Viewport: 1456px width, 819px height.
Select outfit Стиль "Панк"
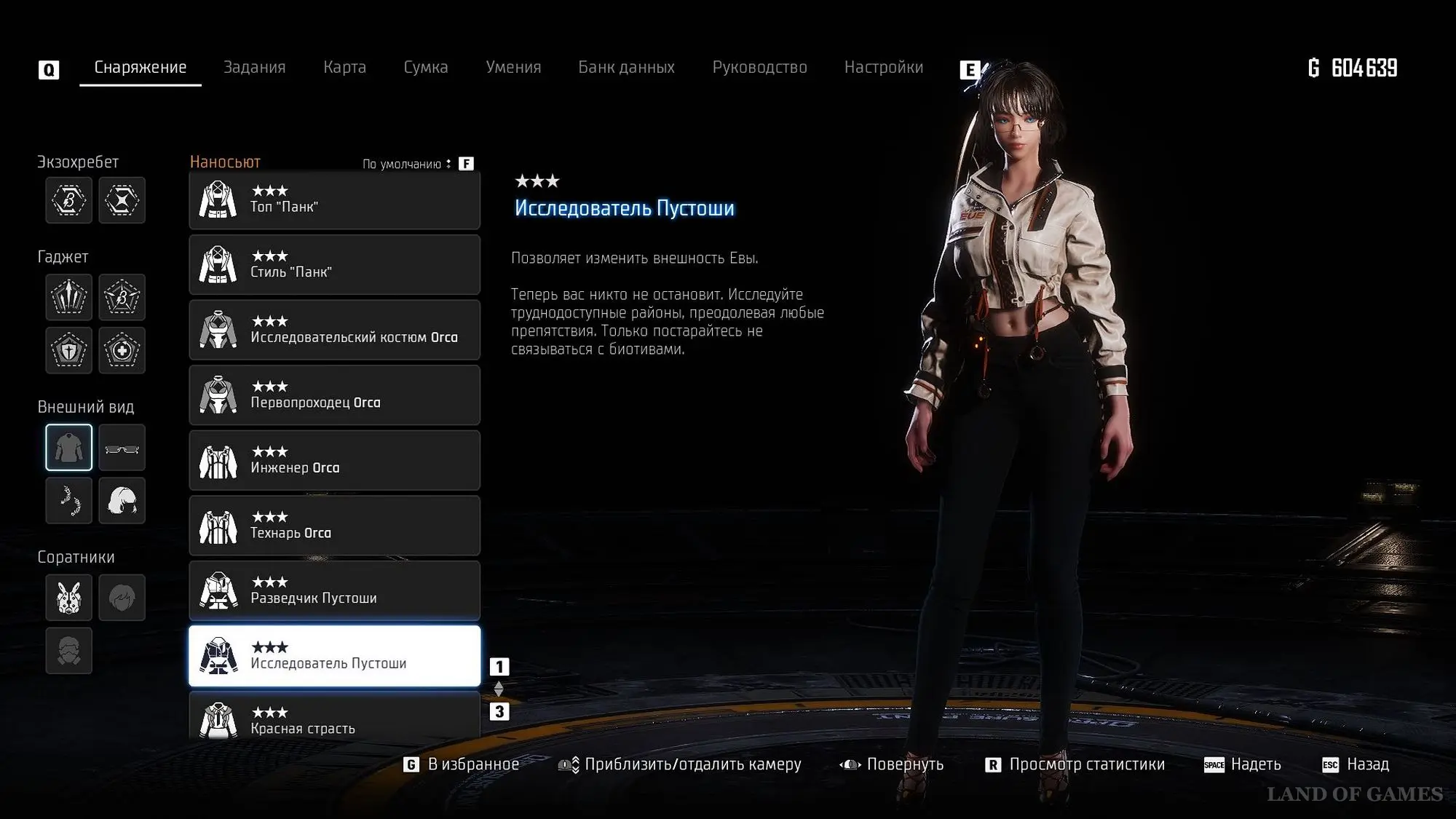(335, 265)
